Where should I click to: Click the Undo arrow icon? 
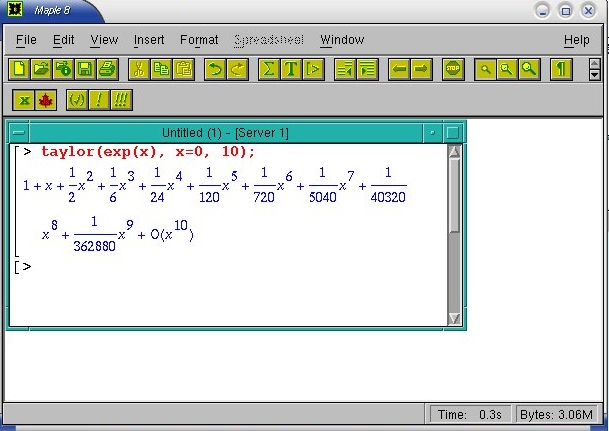coord(214,69)
